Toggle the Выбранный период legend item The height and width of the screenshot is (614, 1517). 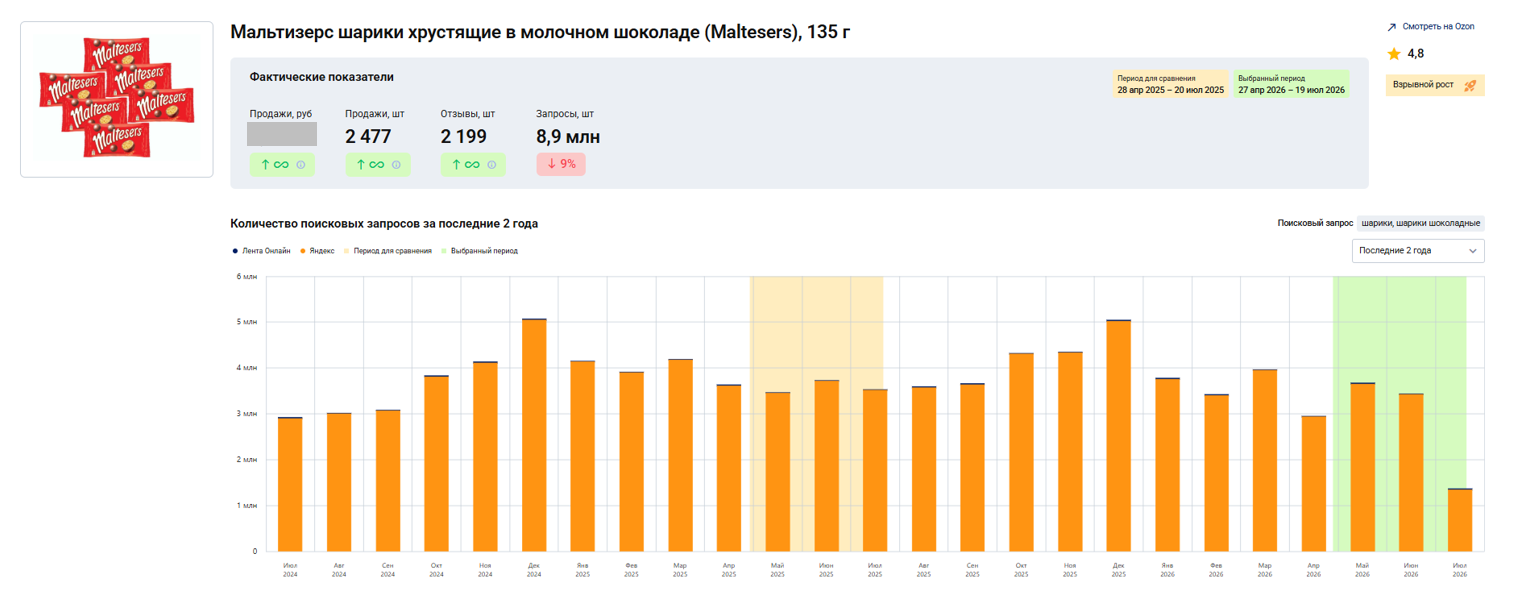pyautogui.click(x=479, y=251)
